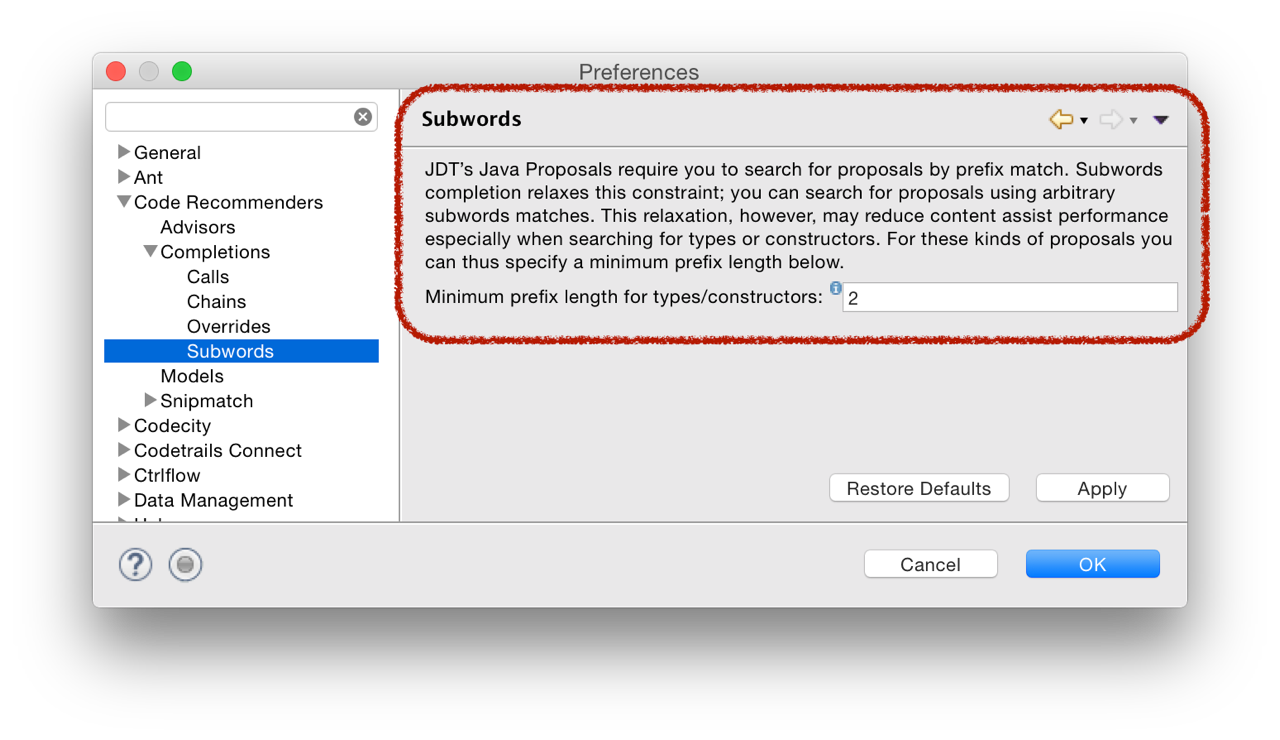Select Overrides in the preferences tree
Image resolution: width=1280 pixels, height=740 pixels.
click(x=228, y=327)
